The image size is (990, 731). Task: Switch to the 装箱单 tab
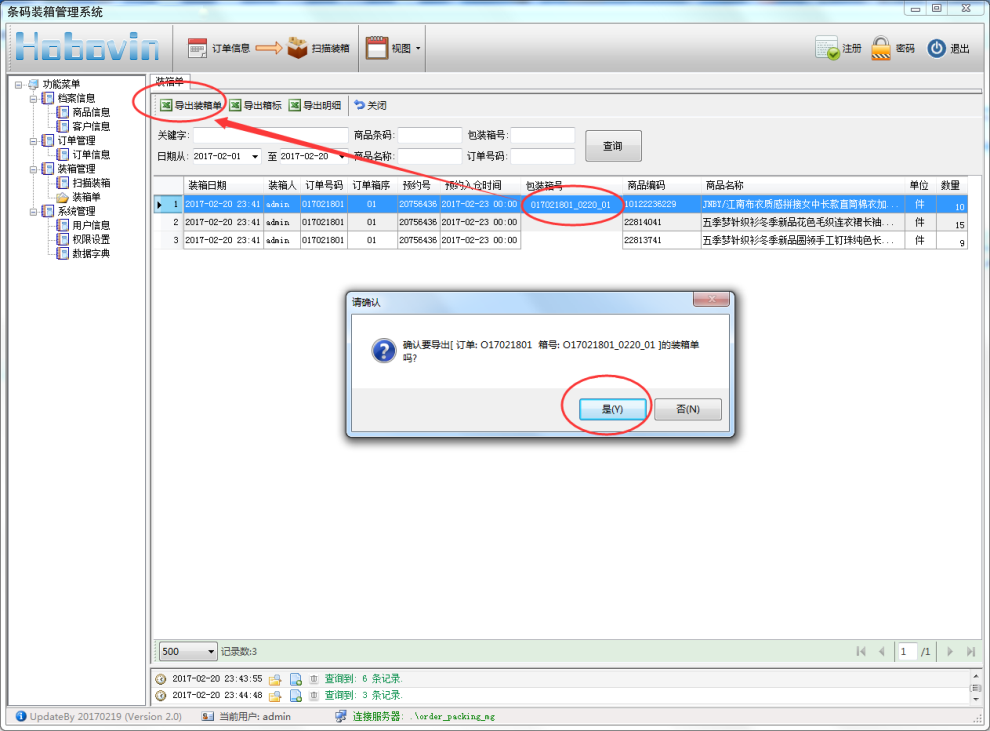pos(168,81)
